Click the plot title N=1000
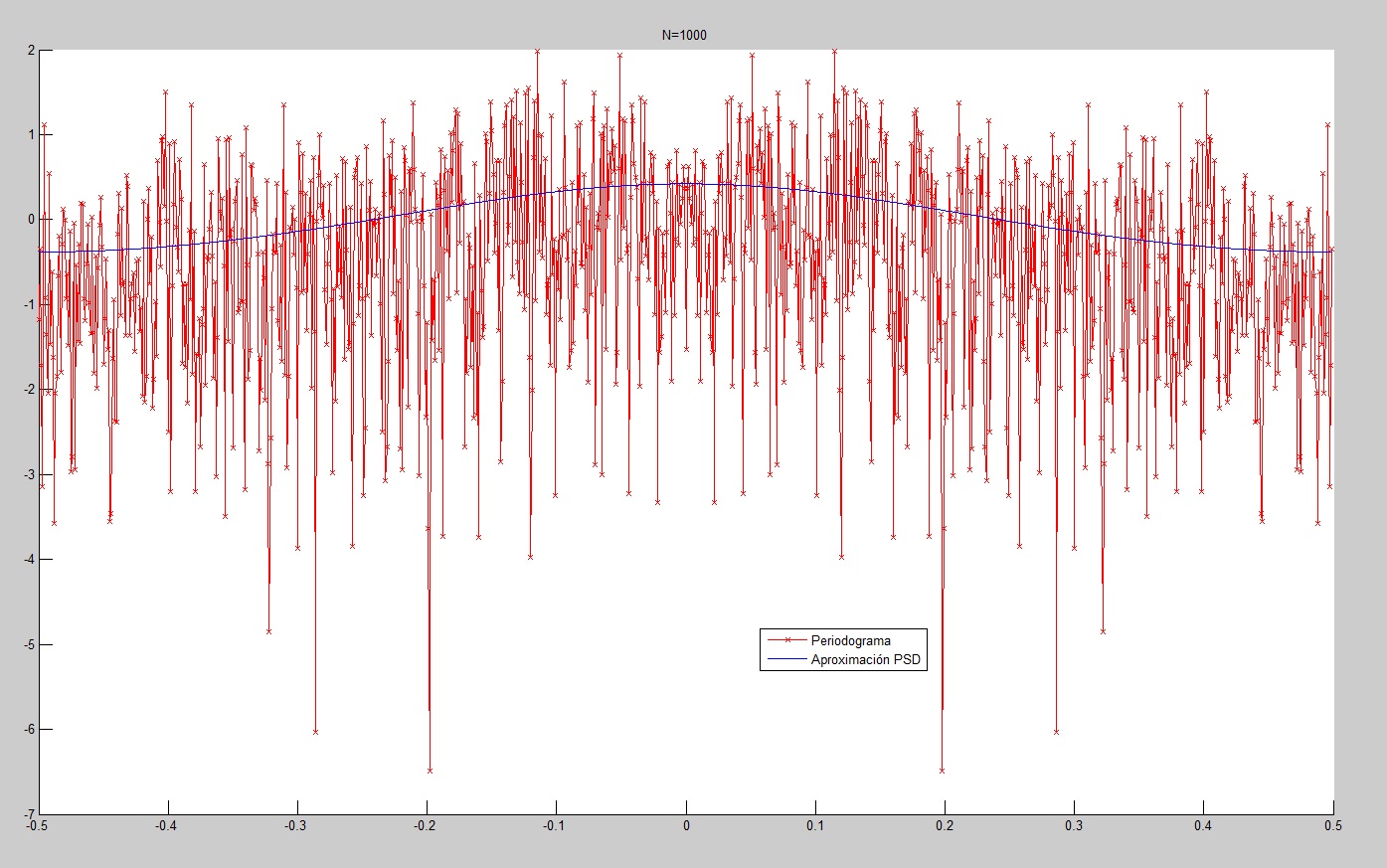Image resolution: width=1387 pixels, height=868 pixels. click(684, 35)
